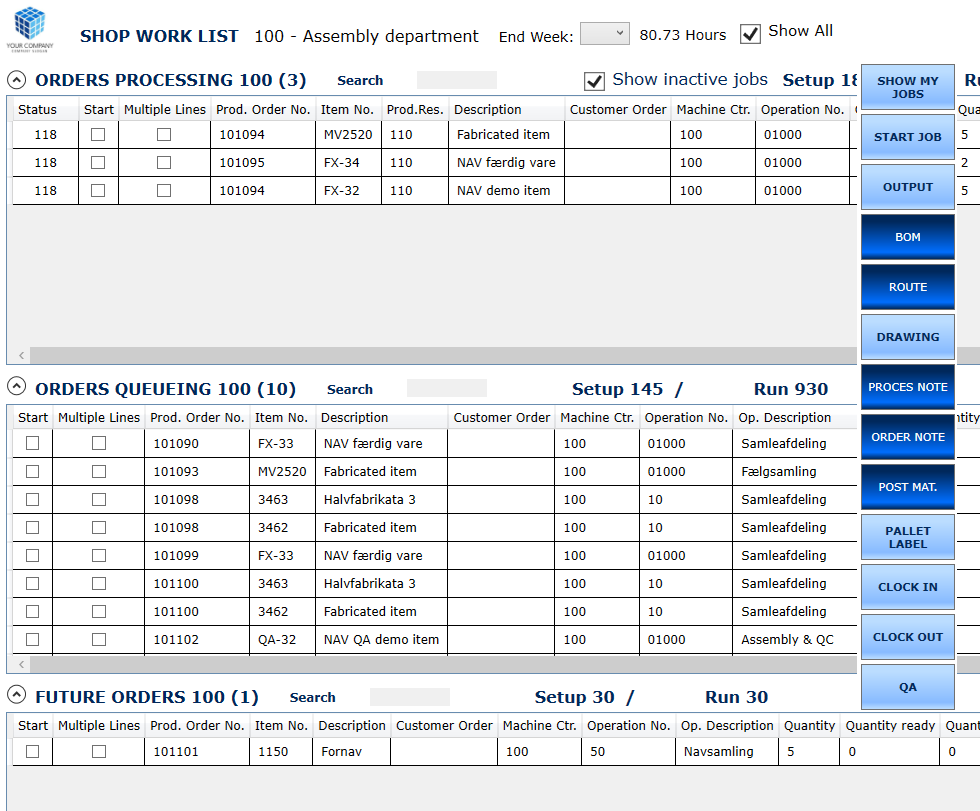
Task: View the Route of the current job
Action: coord(907,286)
